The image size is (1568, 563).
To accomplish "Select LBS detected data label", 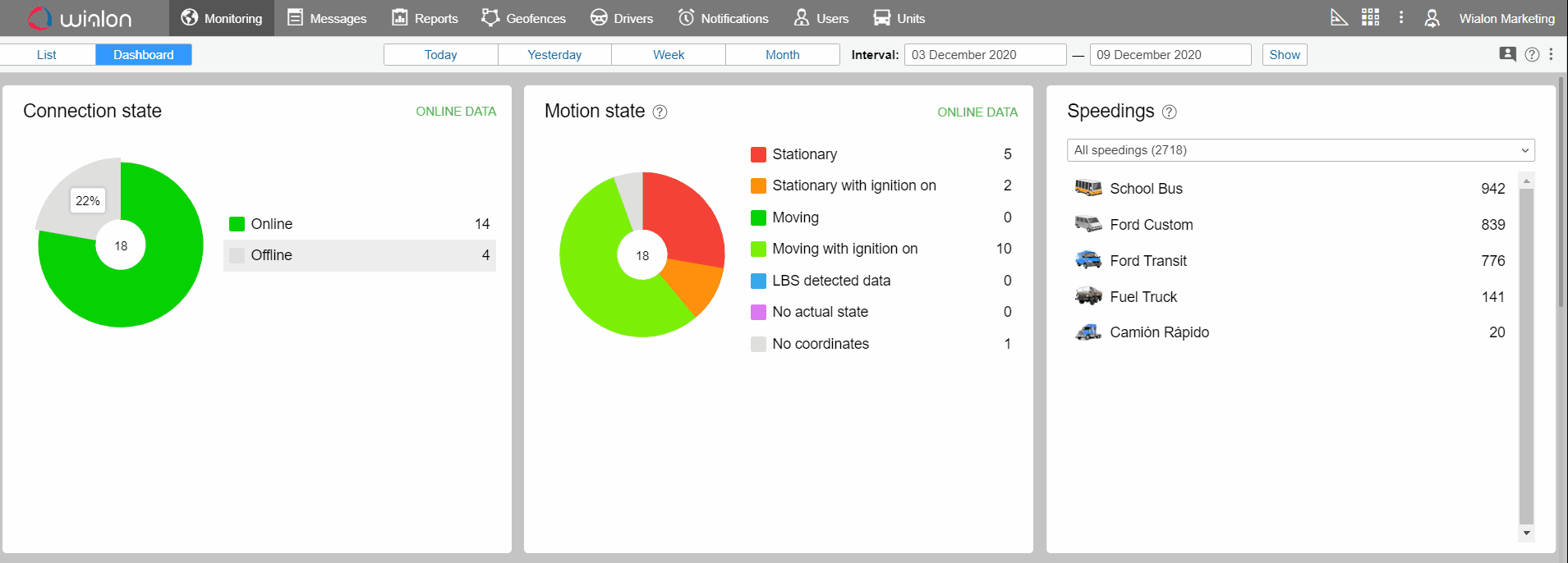I will [831, 281].
